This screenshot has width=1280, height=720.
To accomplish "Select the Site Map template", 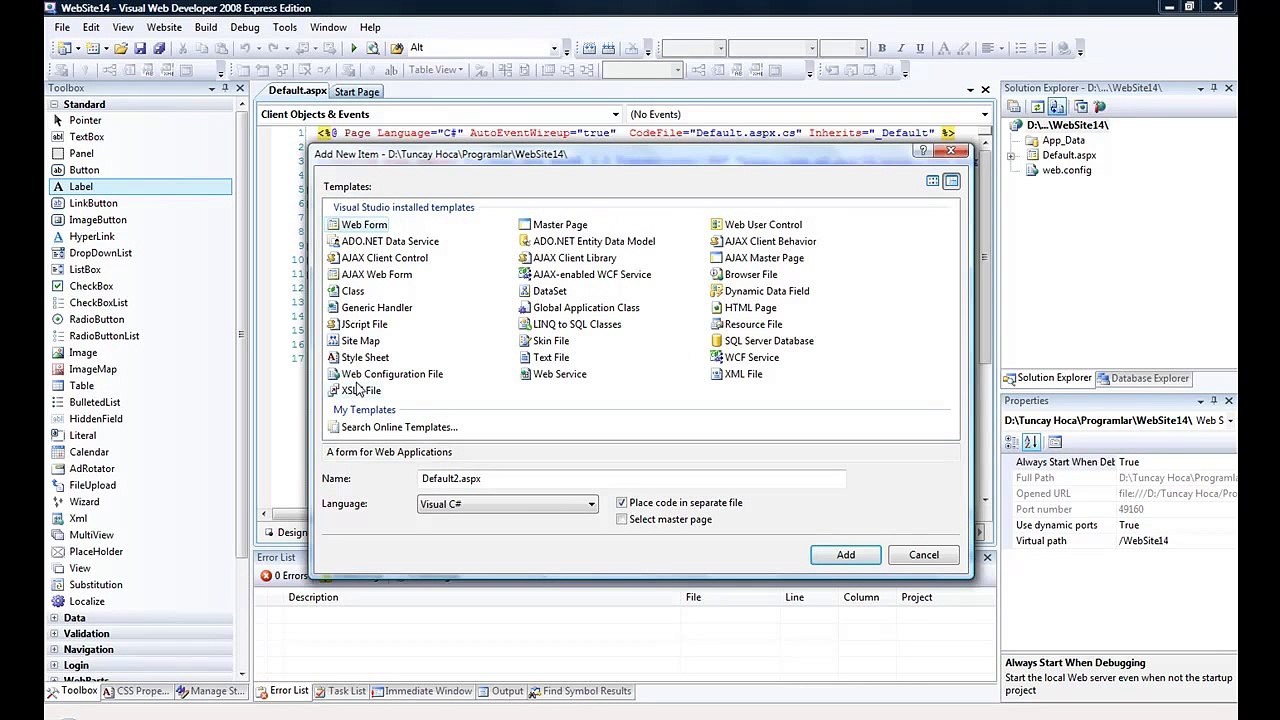I will [353, 341].
